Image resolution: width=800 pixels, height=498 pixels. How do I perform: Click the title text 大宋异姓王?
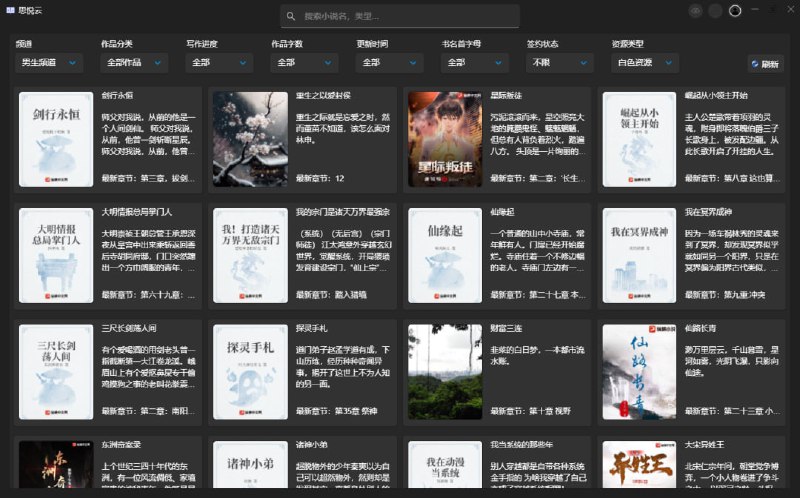tap(705, 444)
